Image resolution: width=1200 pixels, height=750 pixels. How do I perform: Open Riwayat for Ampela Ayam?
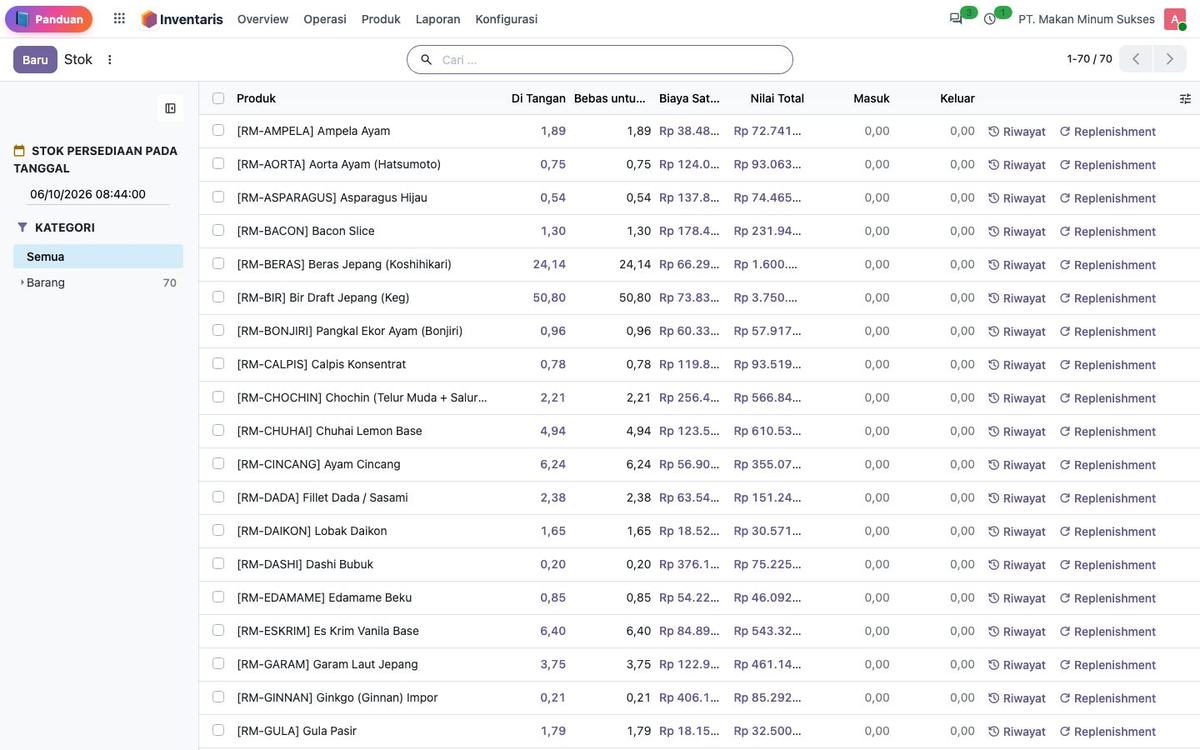pos(1017,132)
